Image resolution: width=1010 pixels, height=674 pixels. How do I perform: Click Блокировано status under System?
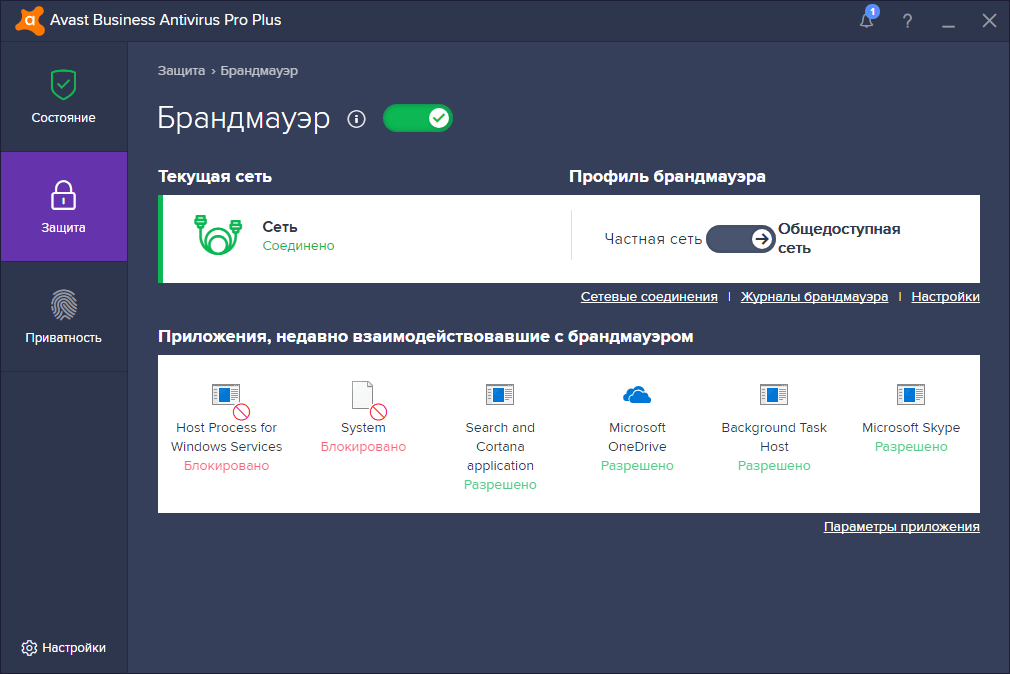(x=363, y=447)
